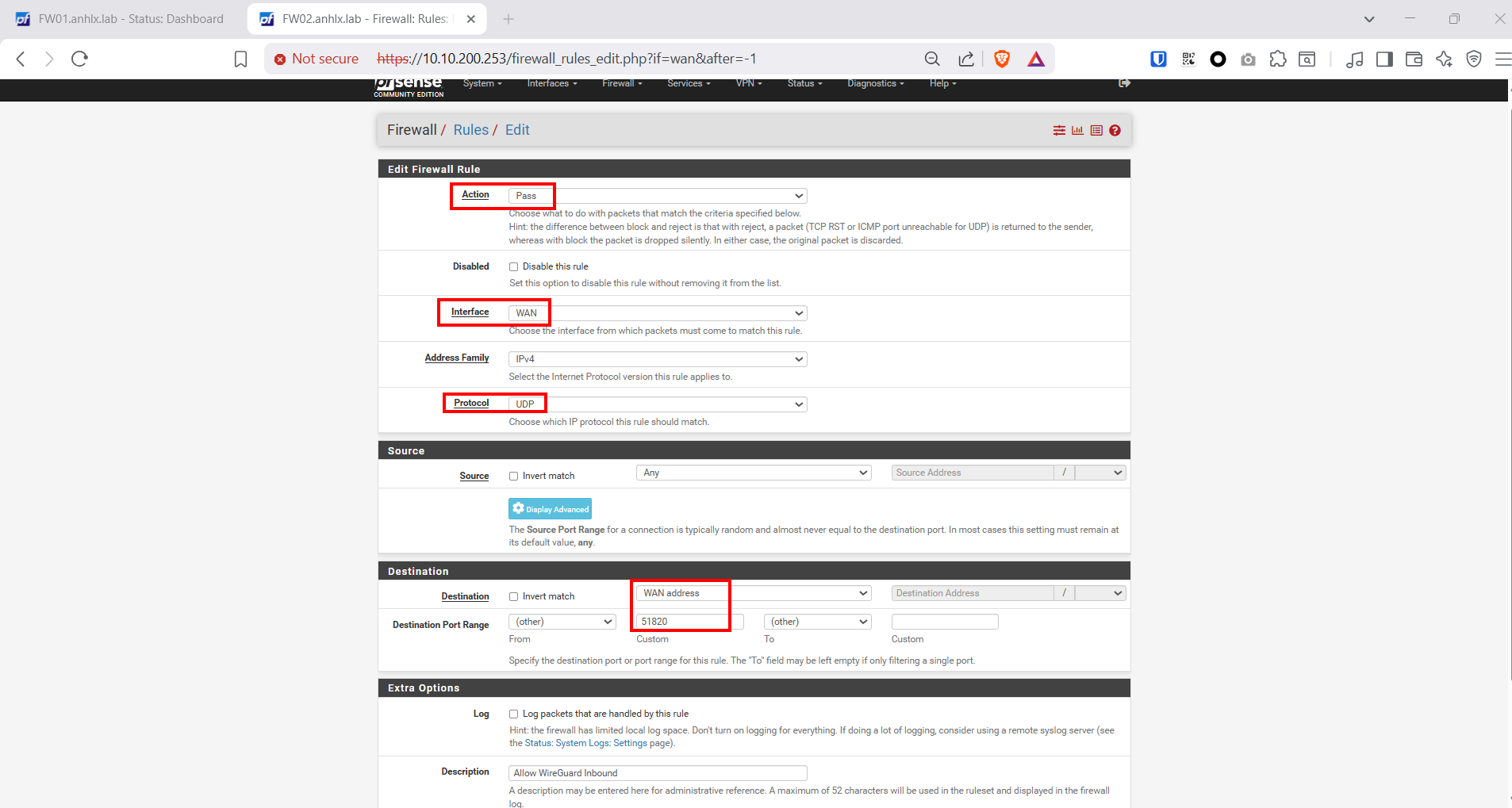
Task: Reload the page with refresh icon
Action: pyautogui.click(x=79, y=59)
